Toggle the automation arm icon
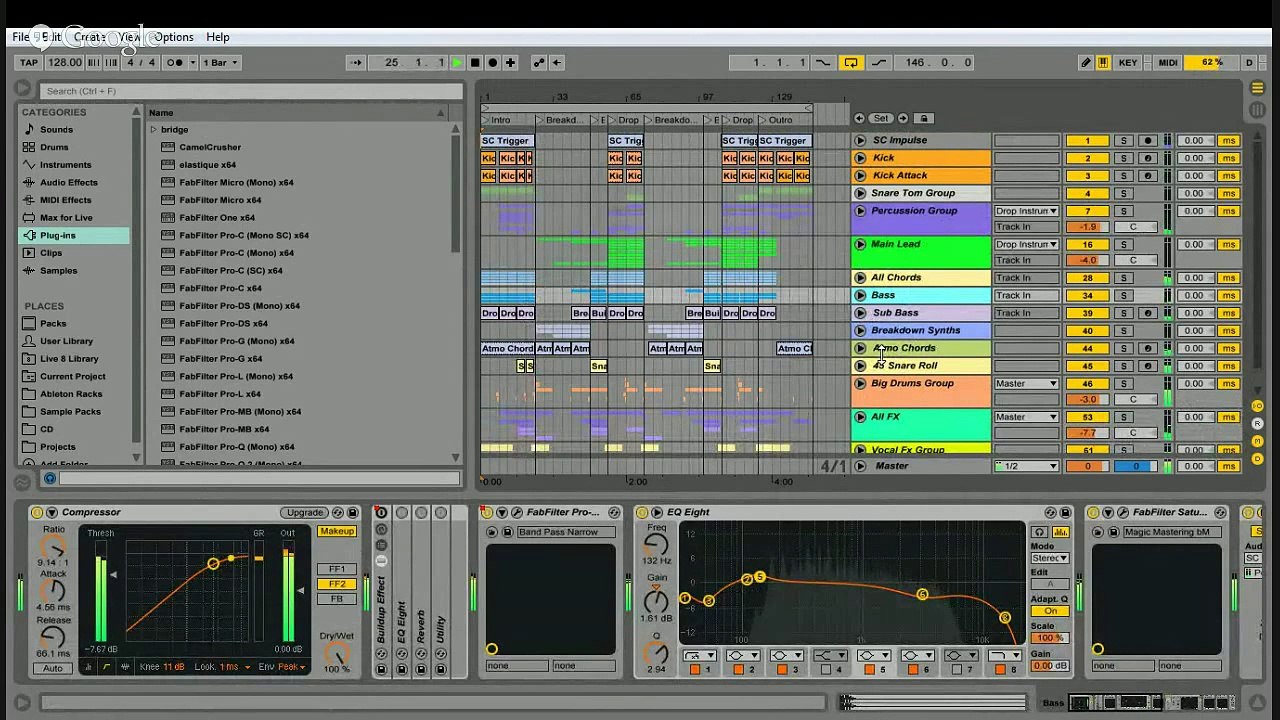The height and width of the screenshot is (720, 1280). pos(539,63)
